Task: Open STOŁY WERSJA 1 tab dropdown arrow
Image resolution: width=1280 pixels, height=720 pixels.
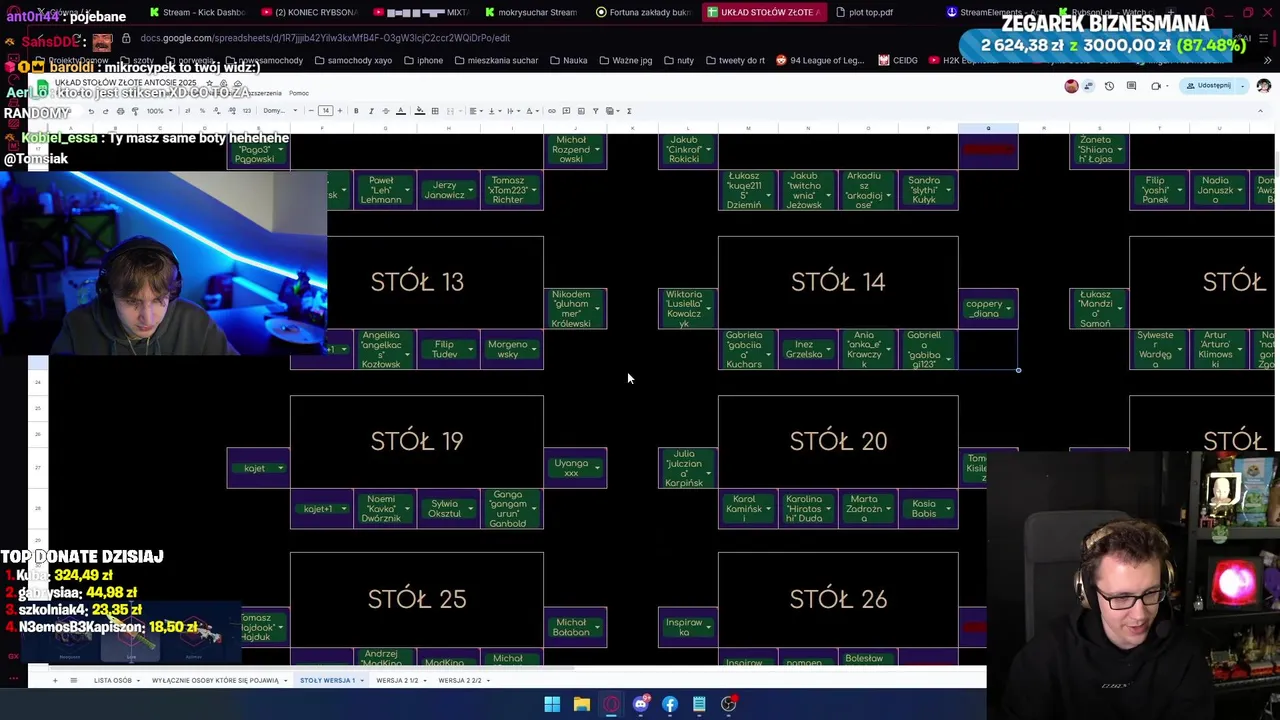Action: pyautogui.click(x=363, y=680)
